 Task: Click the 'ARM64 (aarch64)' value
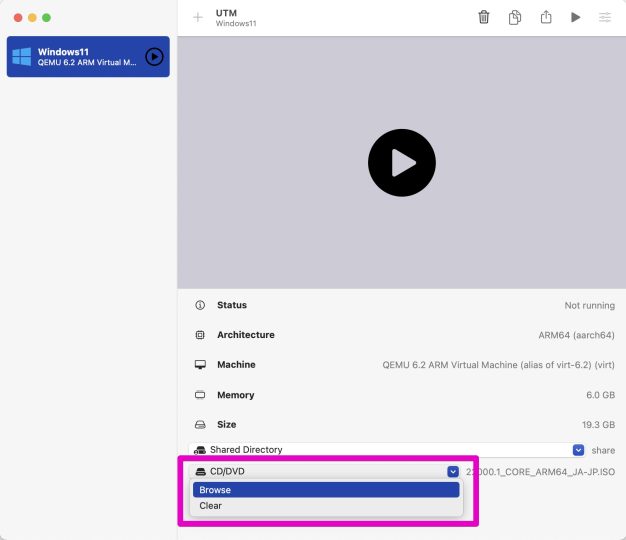(576, 335)
